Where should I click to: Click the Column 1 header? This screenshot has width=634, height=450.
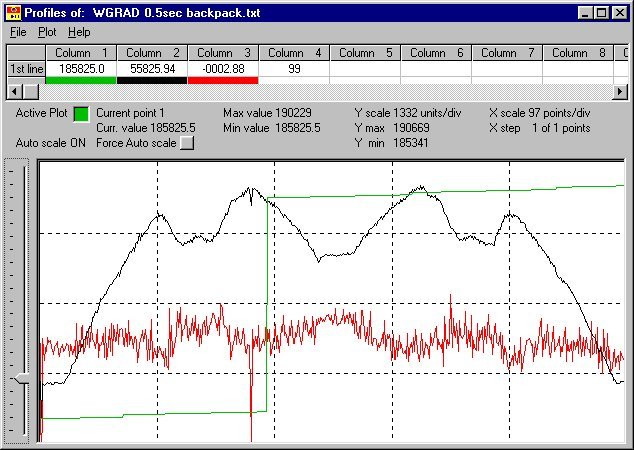81,53
